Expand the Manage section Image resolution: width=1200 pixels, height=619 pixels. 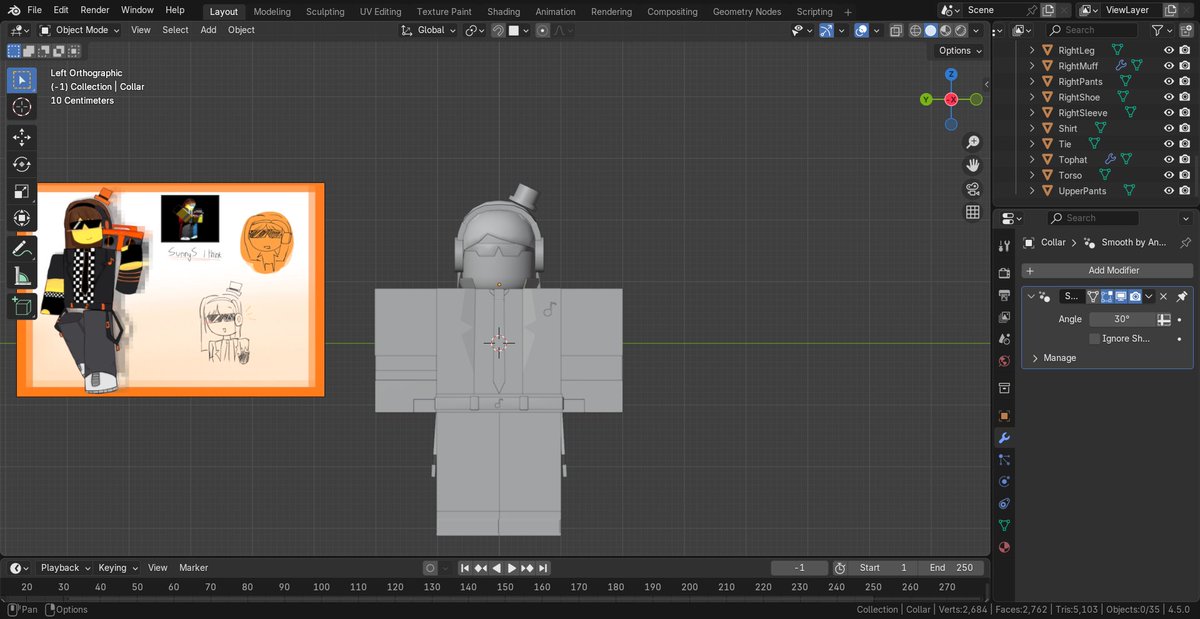1035,358
